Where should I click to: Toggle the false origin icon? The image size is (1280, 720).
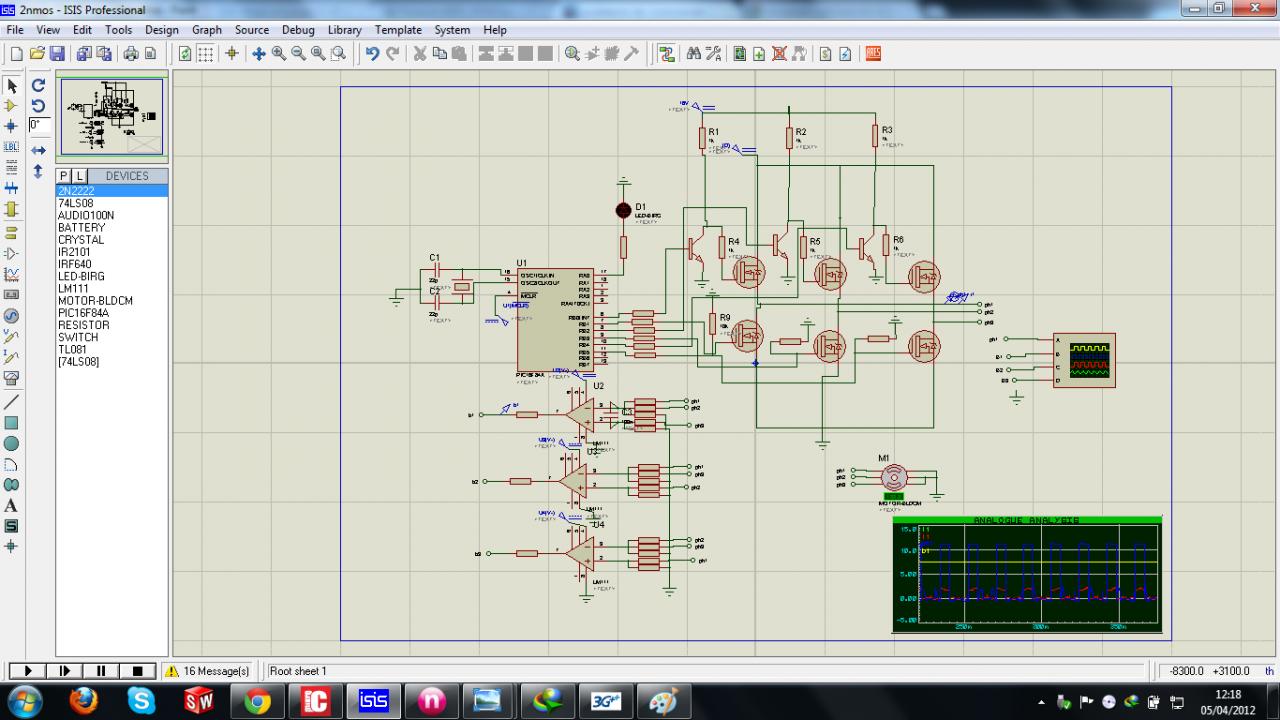pyautogui.click(x=232, y=54)
